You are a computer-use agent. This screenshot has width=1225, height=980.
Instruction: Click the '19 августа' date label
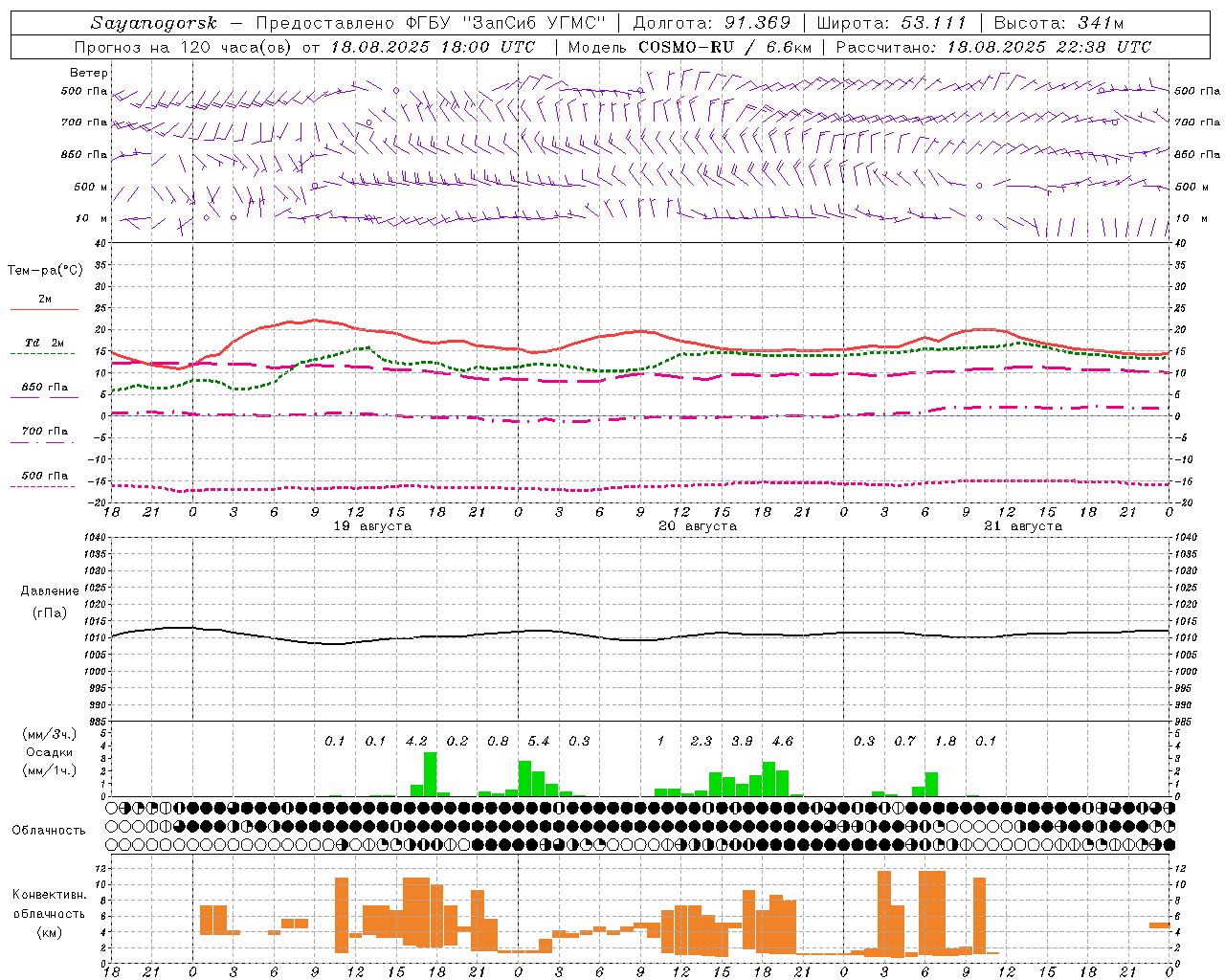click(x=372, y=526)
